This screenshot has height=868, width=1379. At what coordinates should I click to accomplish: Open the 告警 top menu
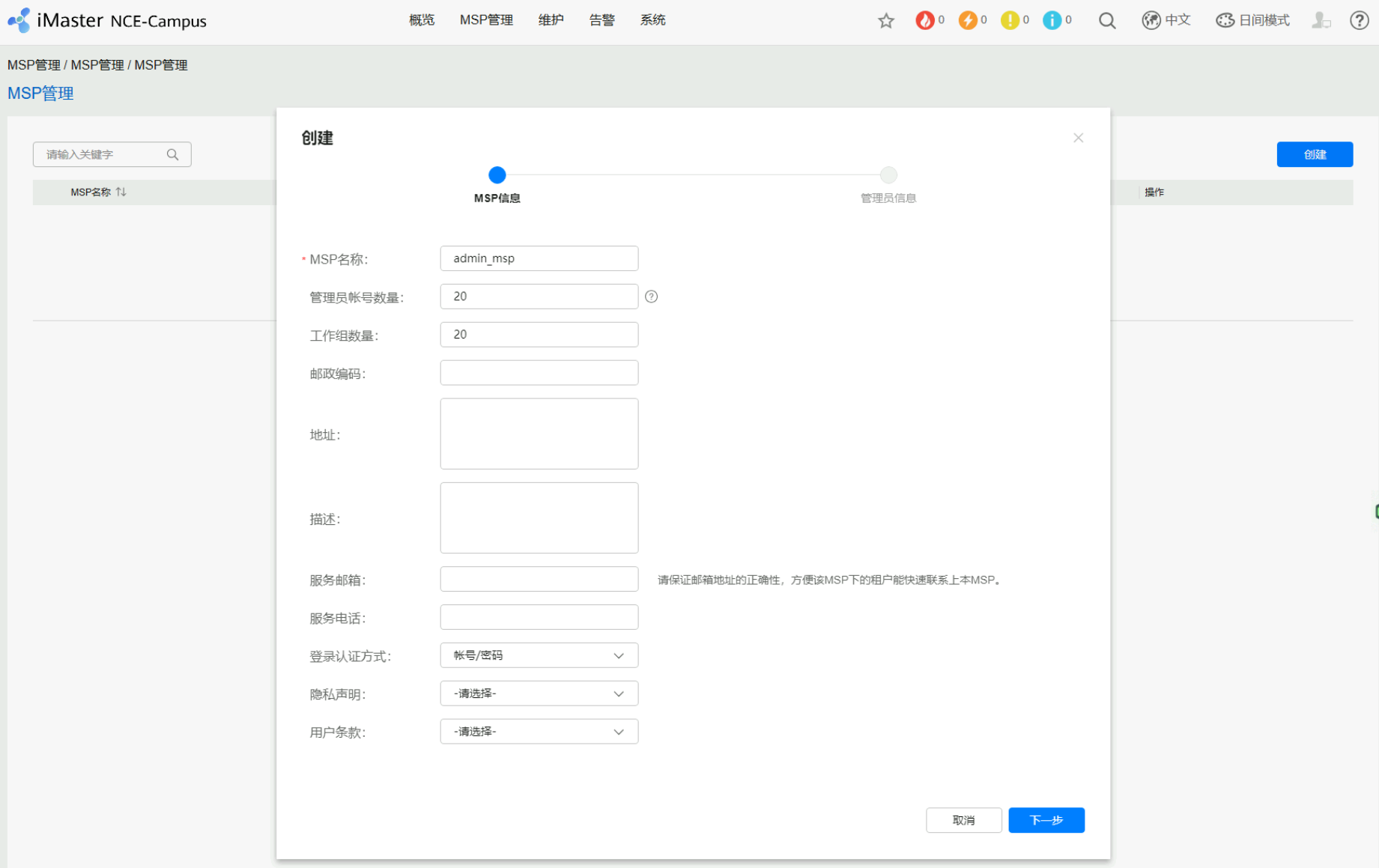[x=601, y=20]
